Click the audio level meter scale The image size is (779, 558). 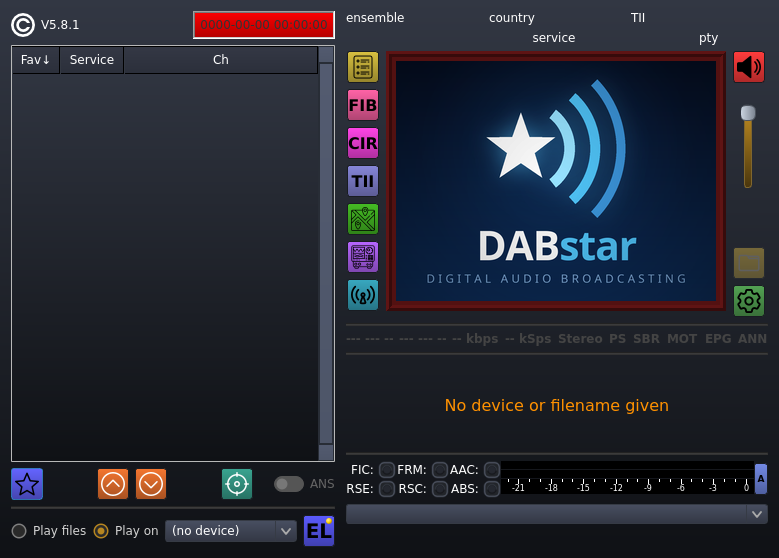(x=627, y=478)
